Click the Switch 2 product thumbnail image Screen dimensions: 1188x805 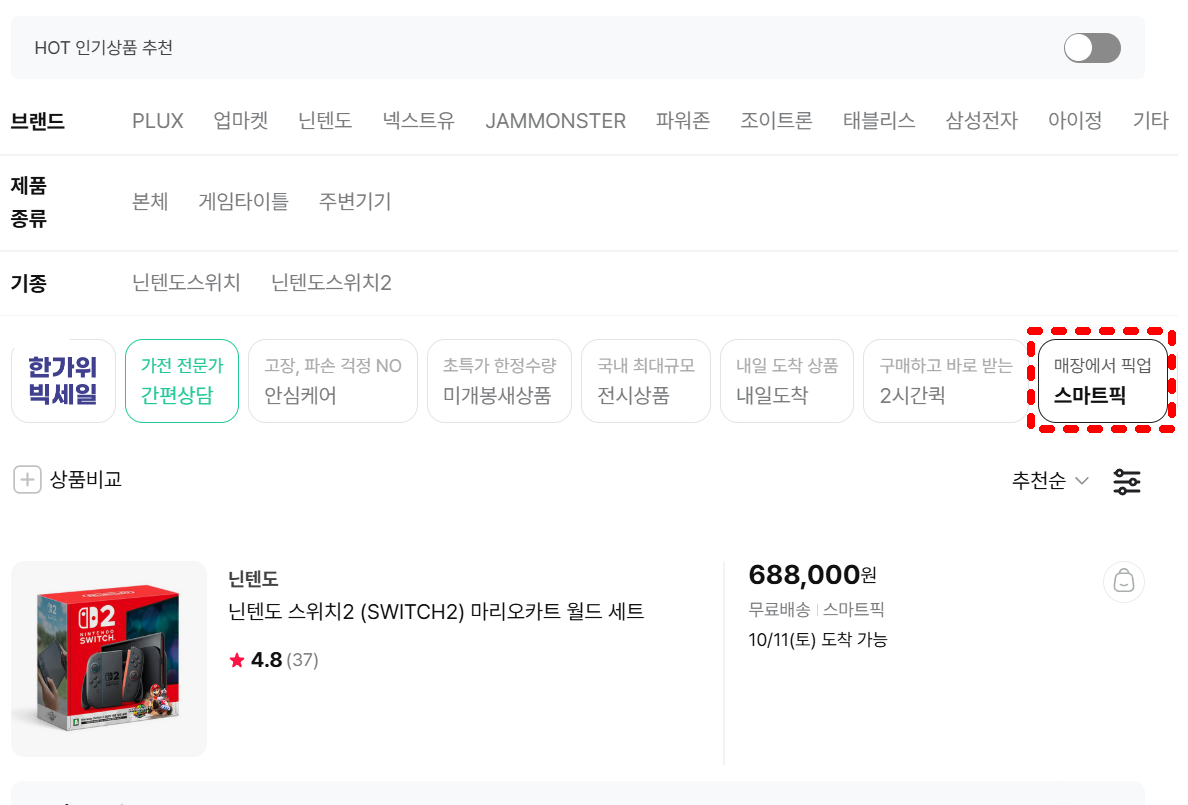[109, 659]
